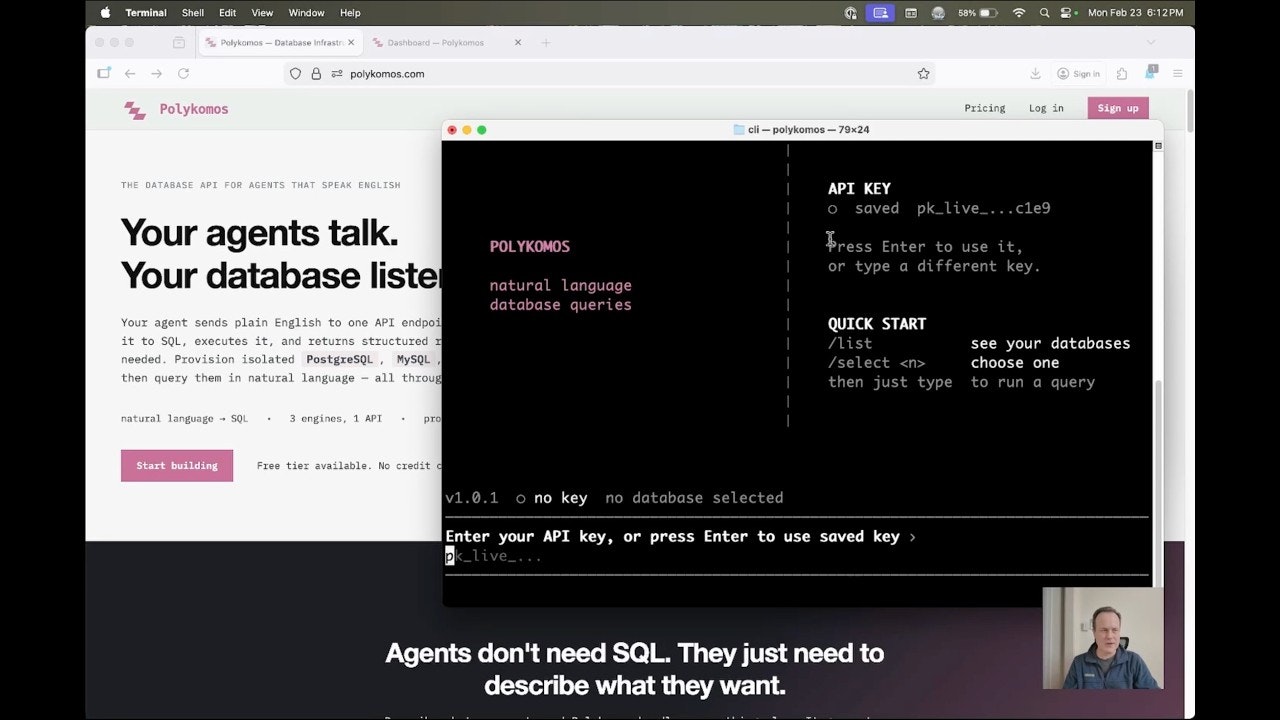Open the browser extensions puzzle icon
Image resolution: width=1280 pixels, height=720 pixels.
tap(1122, 73)
